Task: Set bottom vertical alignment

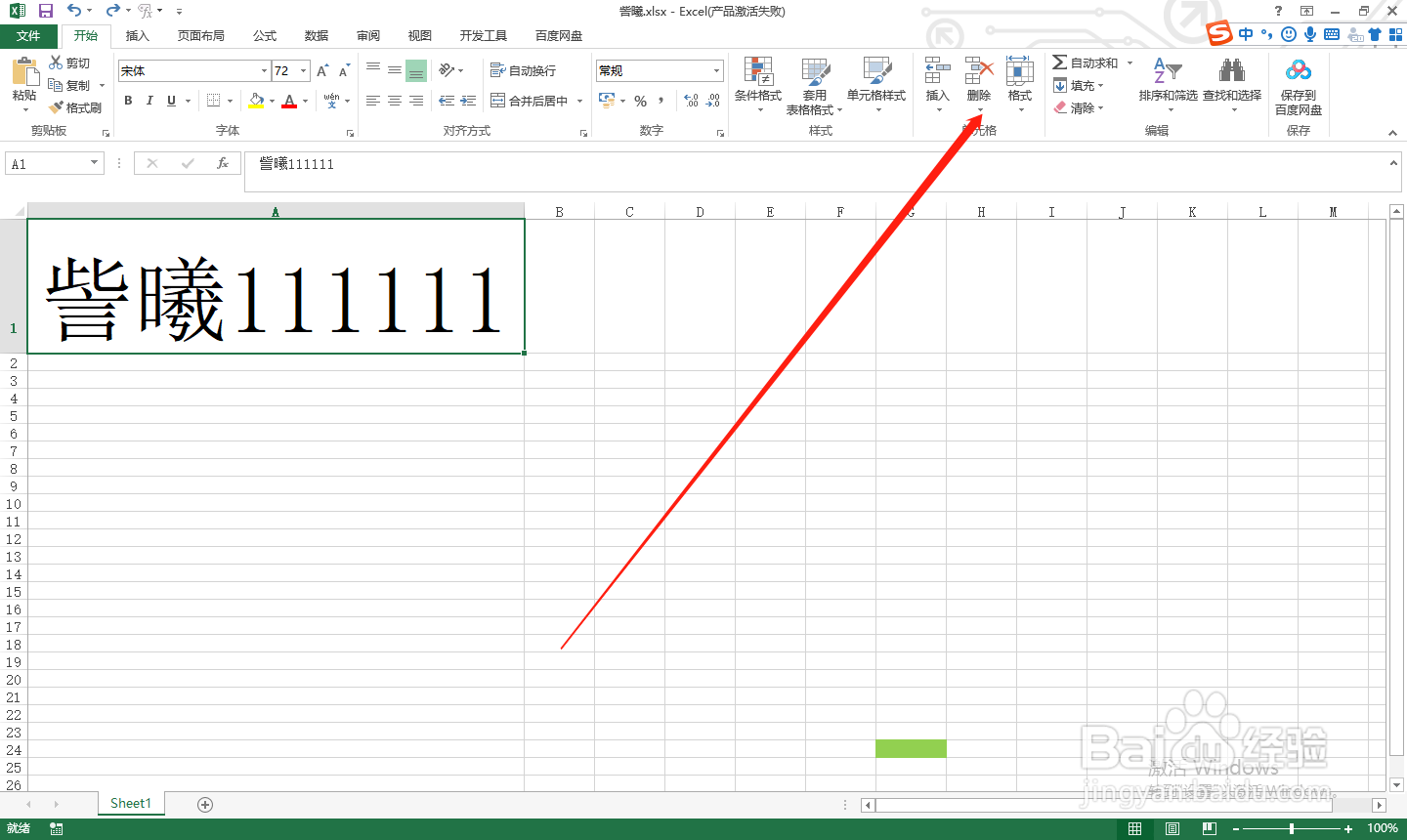Action: [x=416, y=70]
